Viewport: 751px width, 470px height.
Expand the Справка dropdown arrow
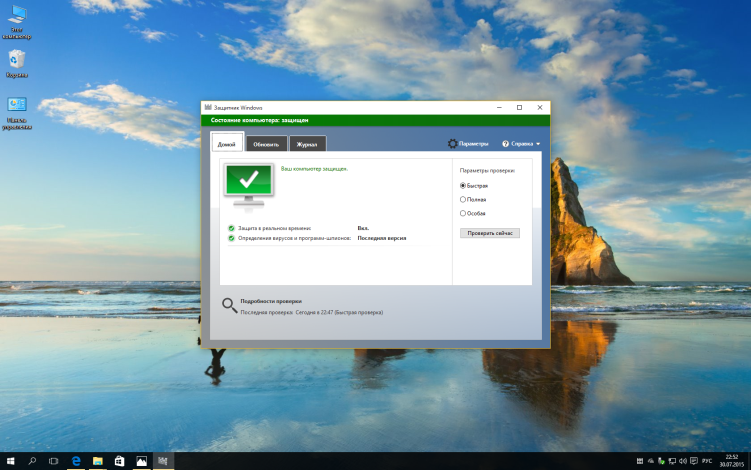tap(538, 144)
